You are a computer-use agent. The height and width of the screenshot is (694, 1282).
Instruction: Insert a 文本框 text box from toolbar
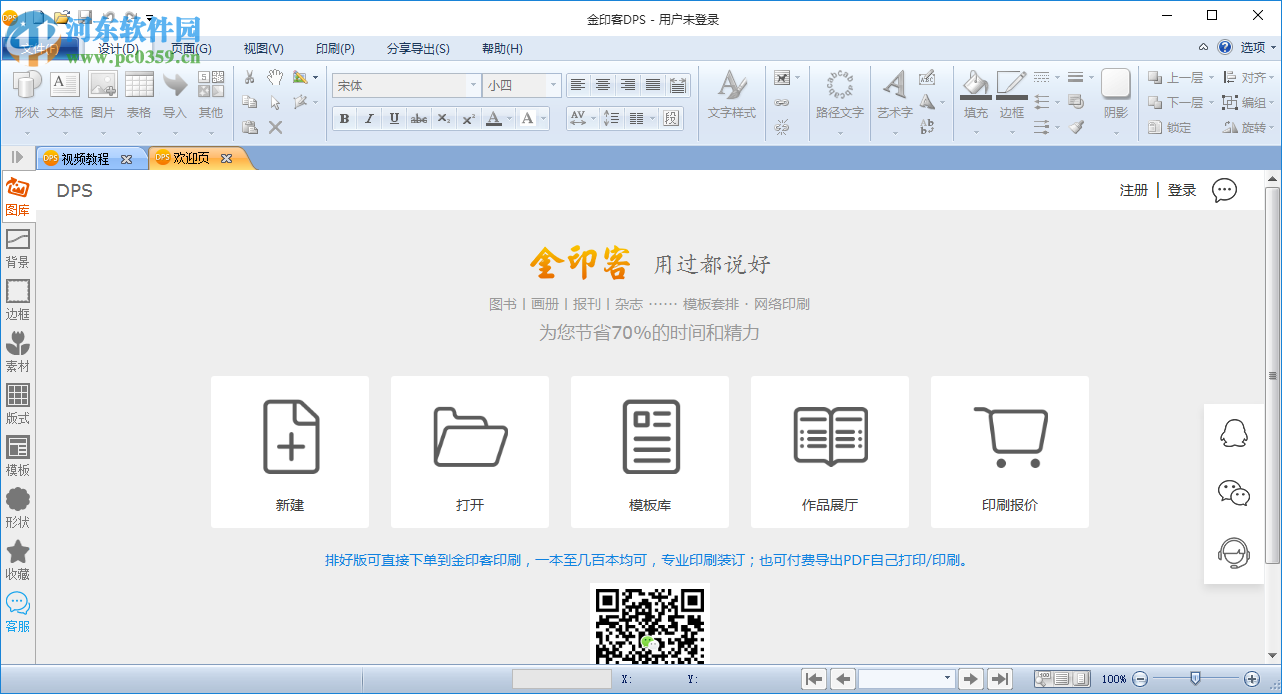point(65,95)
